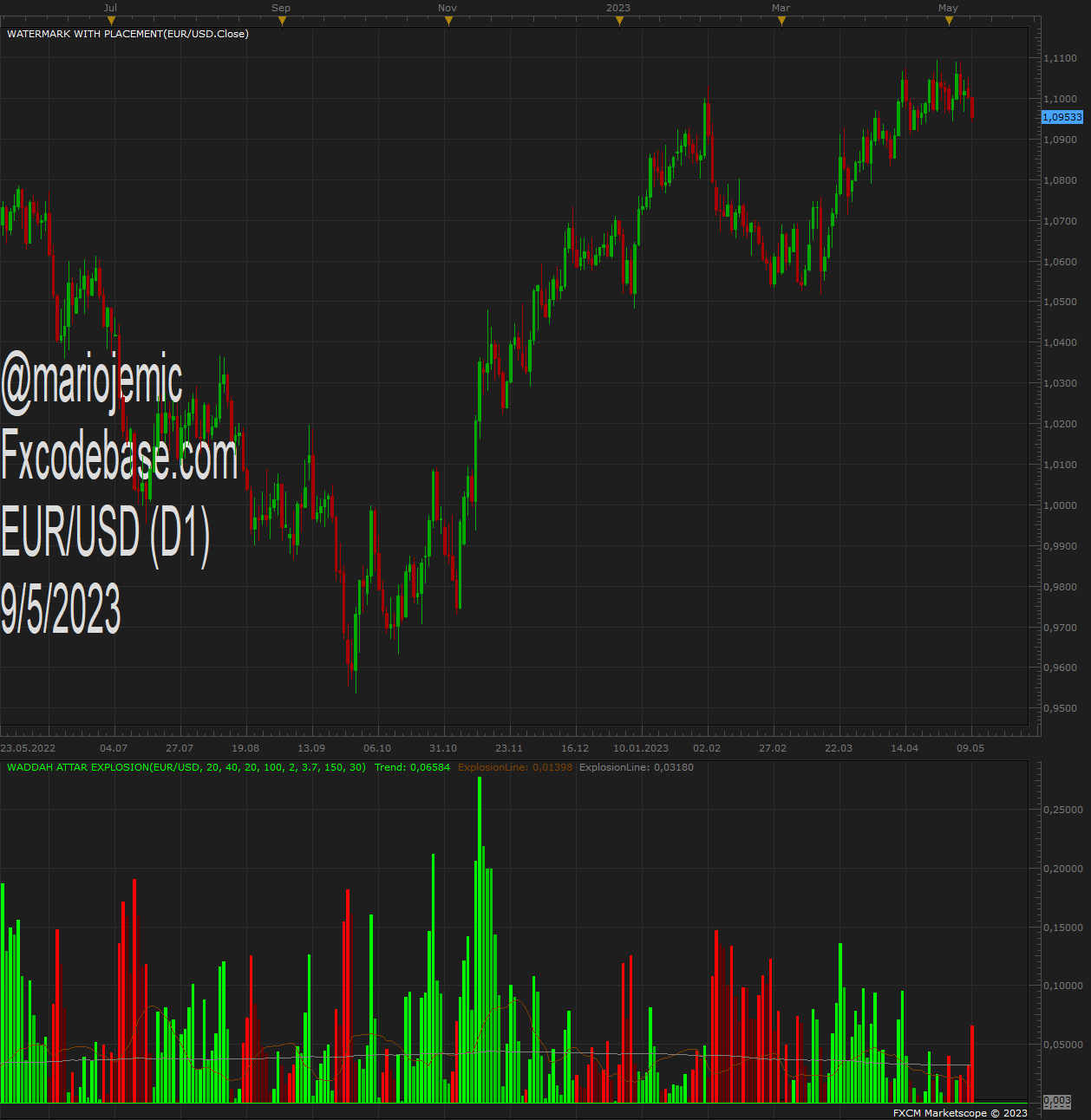Click the 04.07 date axis label
Image resolution: width=1091 pixels, height=1120 pixels.
click(114, 748)
